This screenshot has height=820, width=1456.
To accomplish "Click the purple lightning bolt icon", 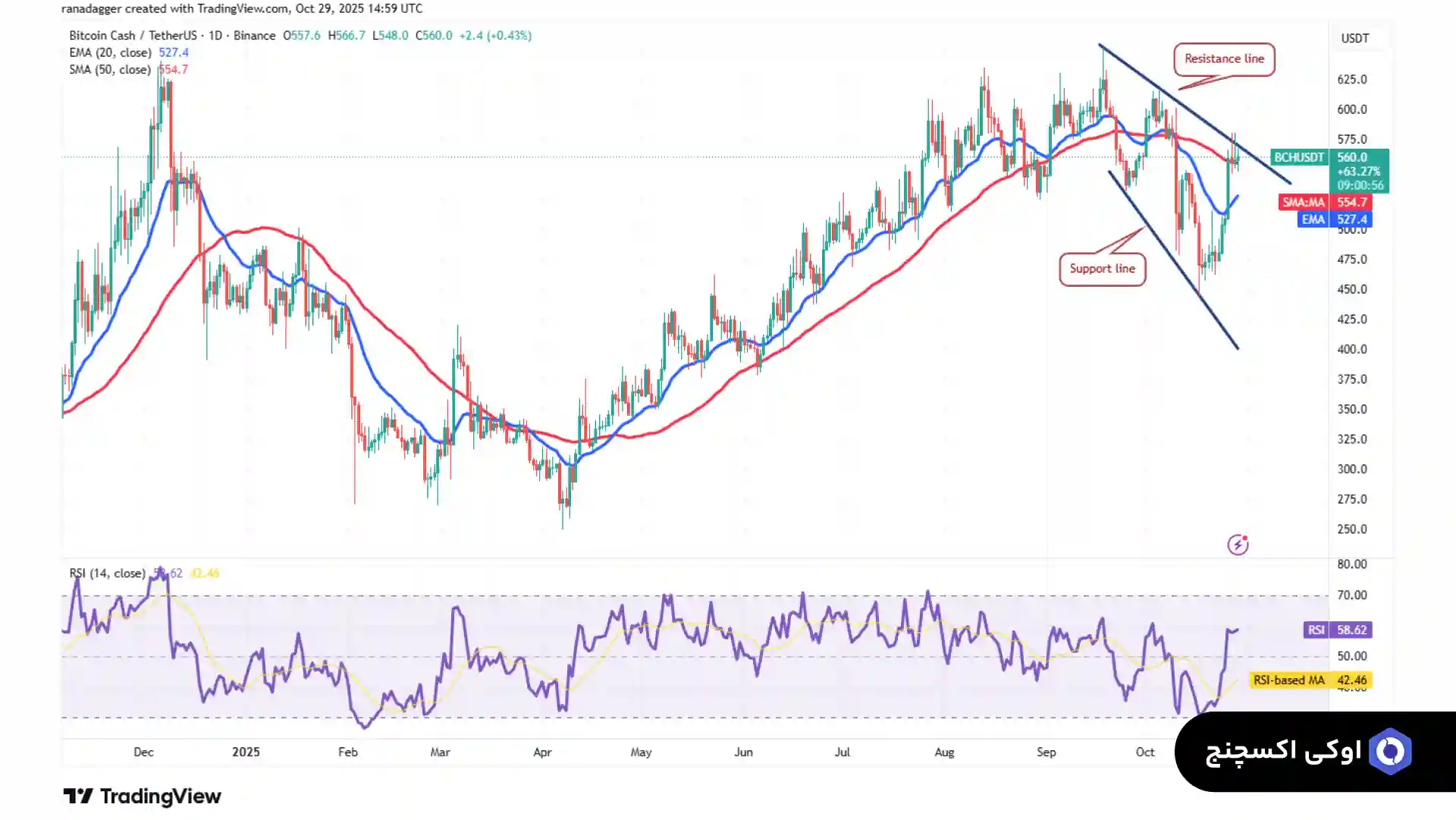I will tap(1238, 545).
